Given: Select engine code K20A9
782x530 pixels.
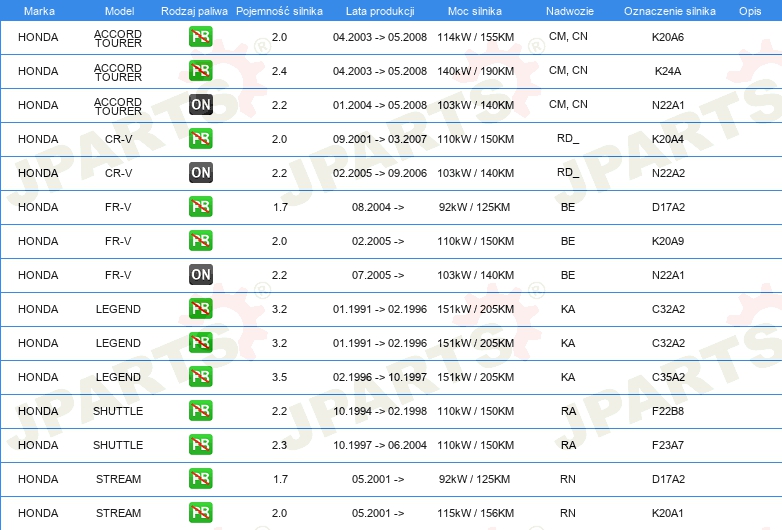Looking at the screenshot, I should (668, 241).
